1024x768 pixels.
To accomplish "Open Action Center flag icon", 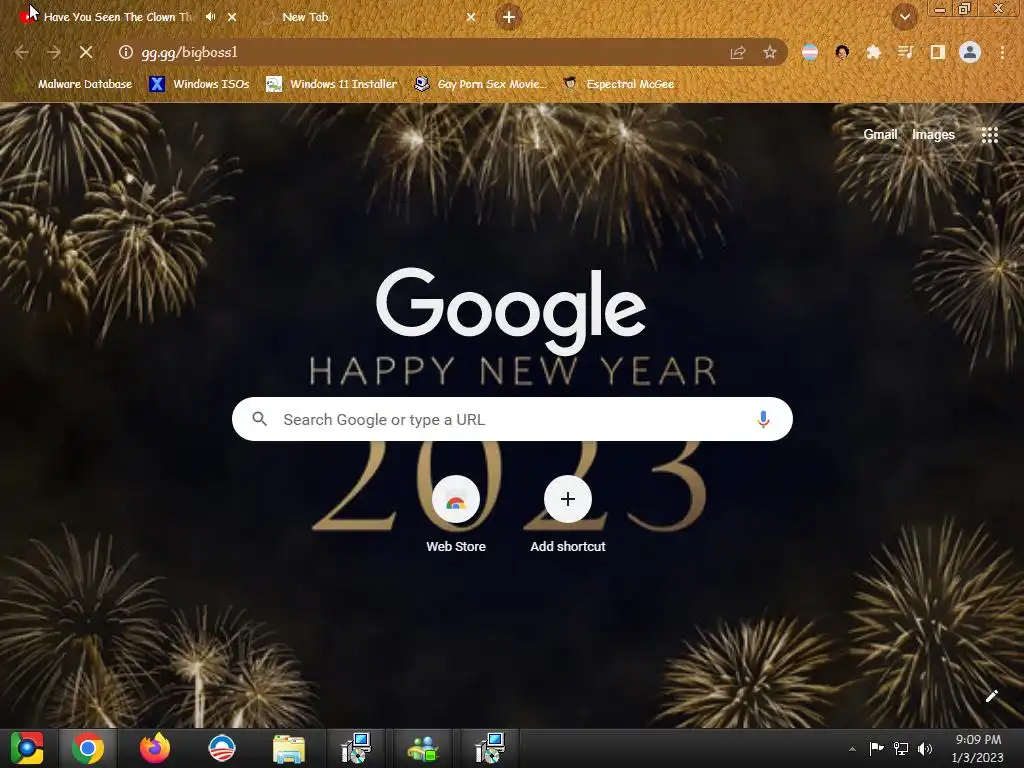I will click(x=876, y=748).
